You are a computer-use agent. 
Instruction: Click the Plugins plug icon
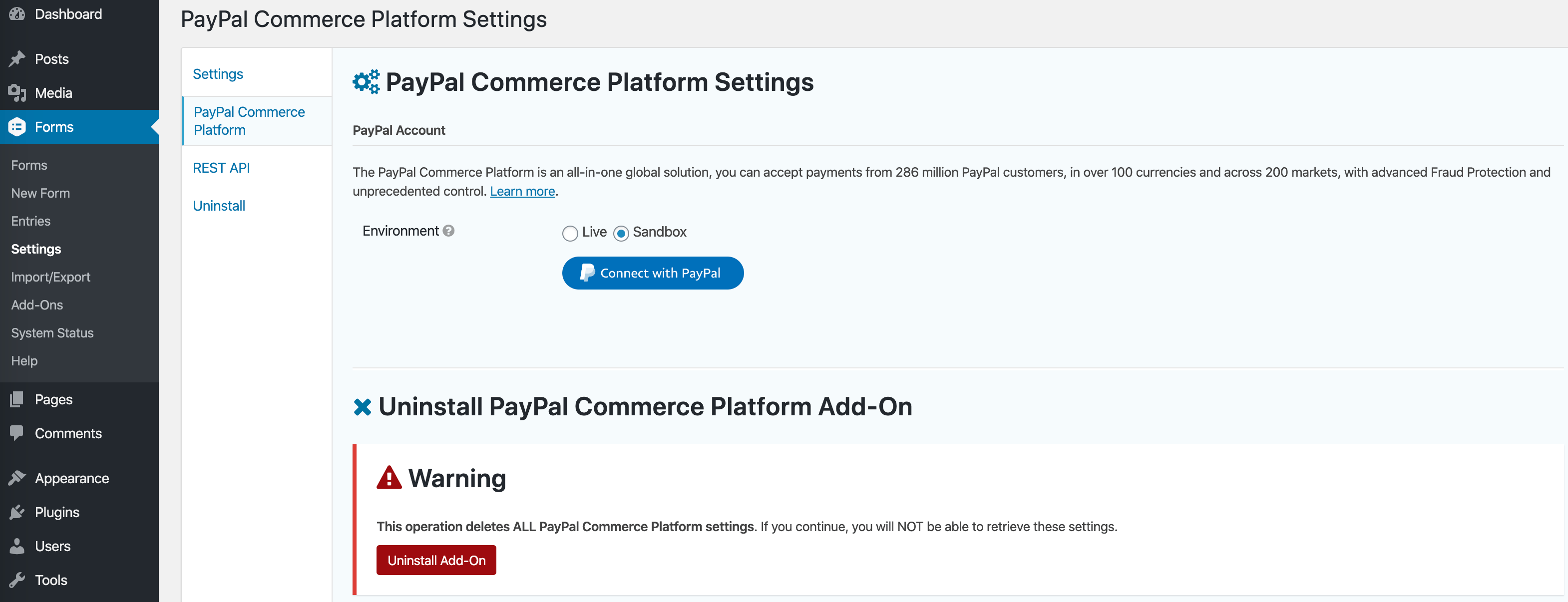coord(17,513)
